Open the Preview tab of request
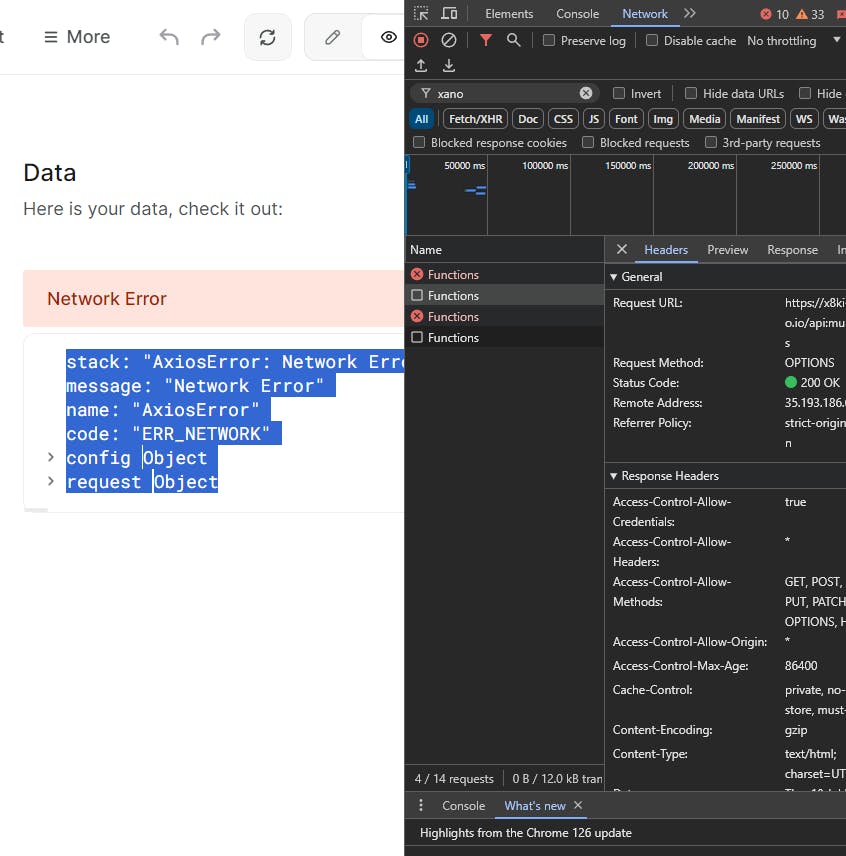 coord(727,250)
